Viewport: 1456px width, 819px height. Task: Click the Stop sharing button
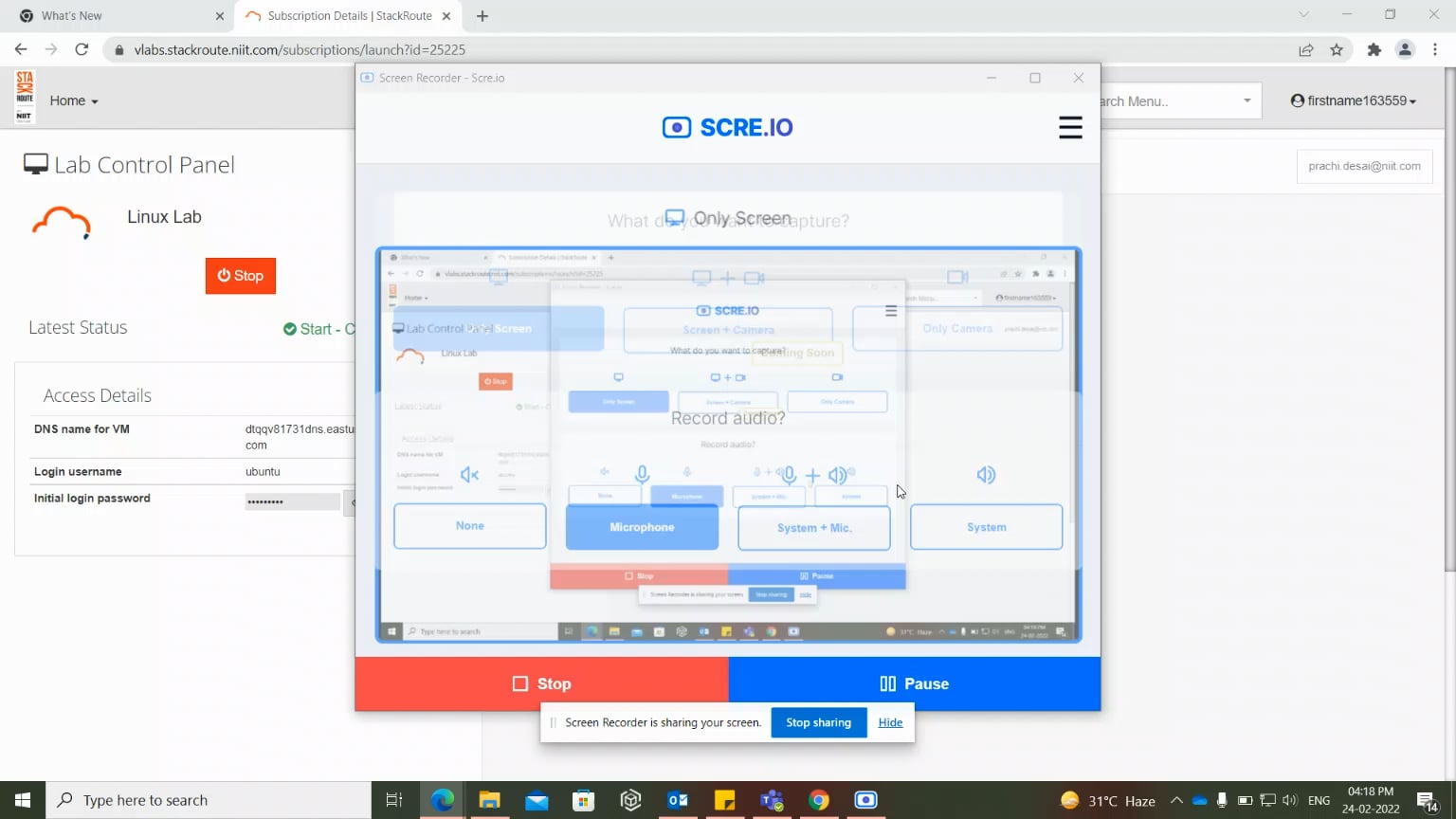coord(819,722)
